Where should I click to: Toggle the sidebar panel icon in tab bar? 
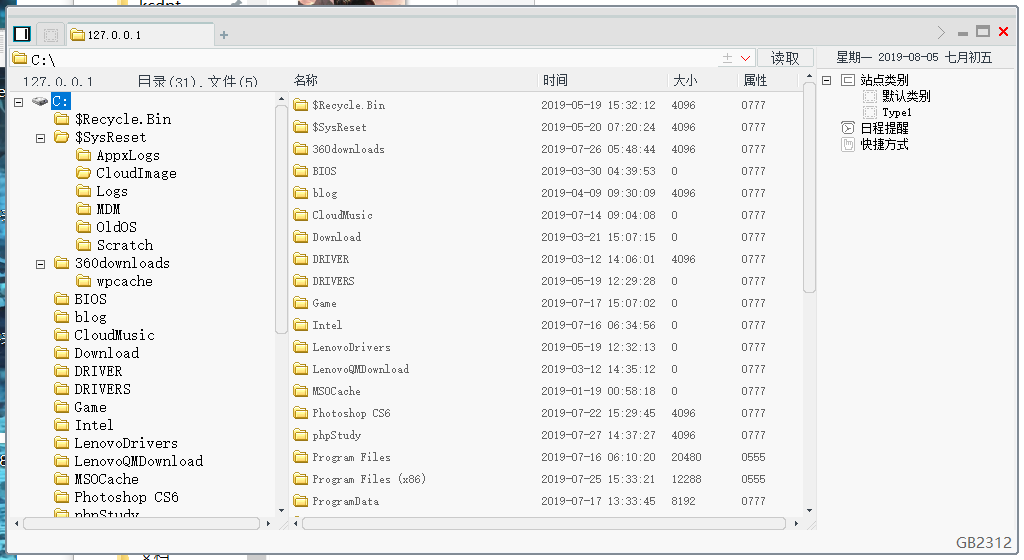(22, 34)
